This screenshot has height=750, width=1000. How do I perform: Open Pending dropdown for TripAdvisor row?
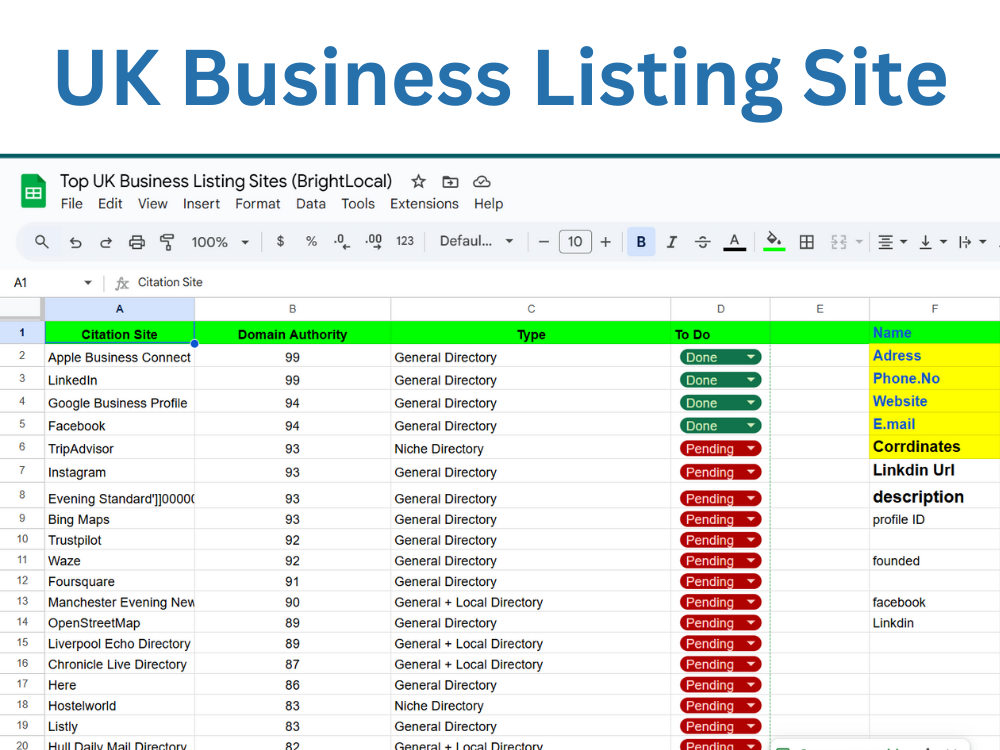coord(721,449)
